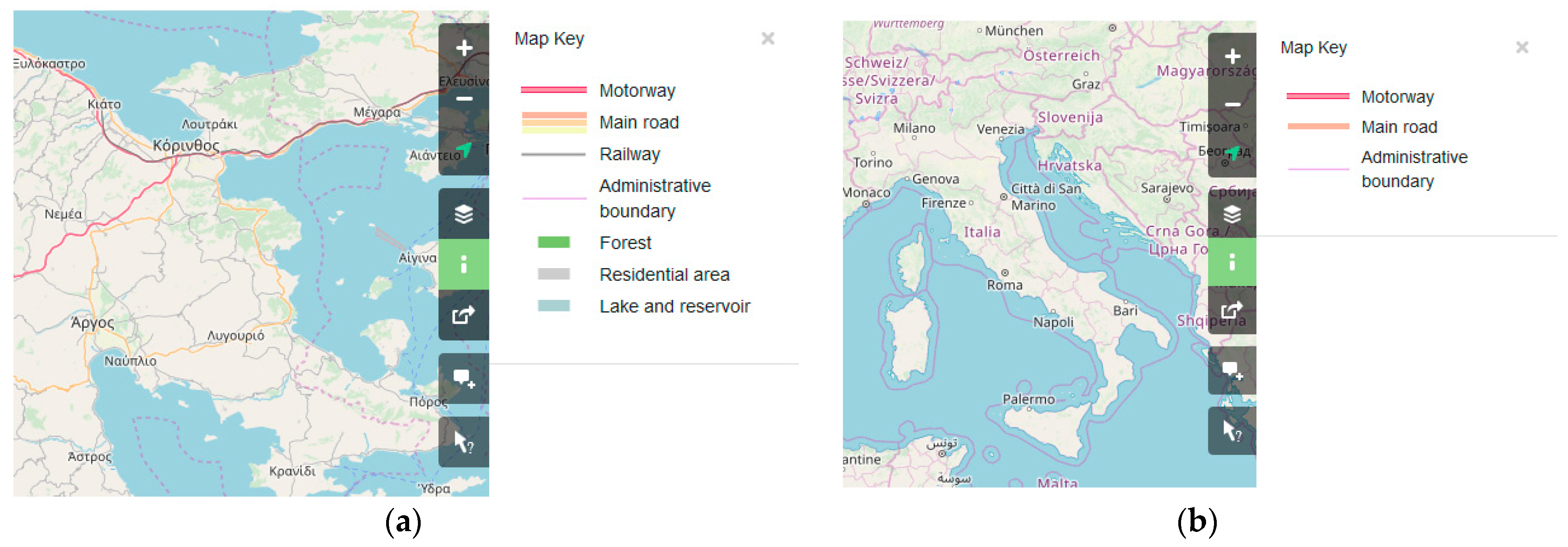1568x547 pixels.
Task: Click 'Administrative boundary' label in key (b)
Action: click(x=1414, y=169)
